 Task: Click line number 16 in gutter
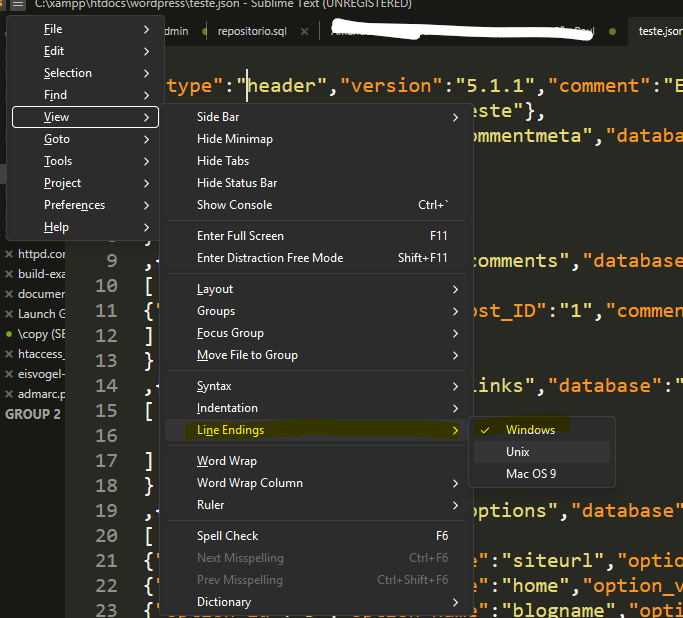coord(107,436)
